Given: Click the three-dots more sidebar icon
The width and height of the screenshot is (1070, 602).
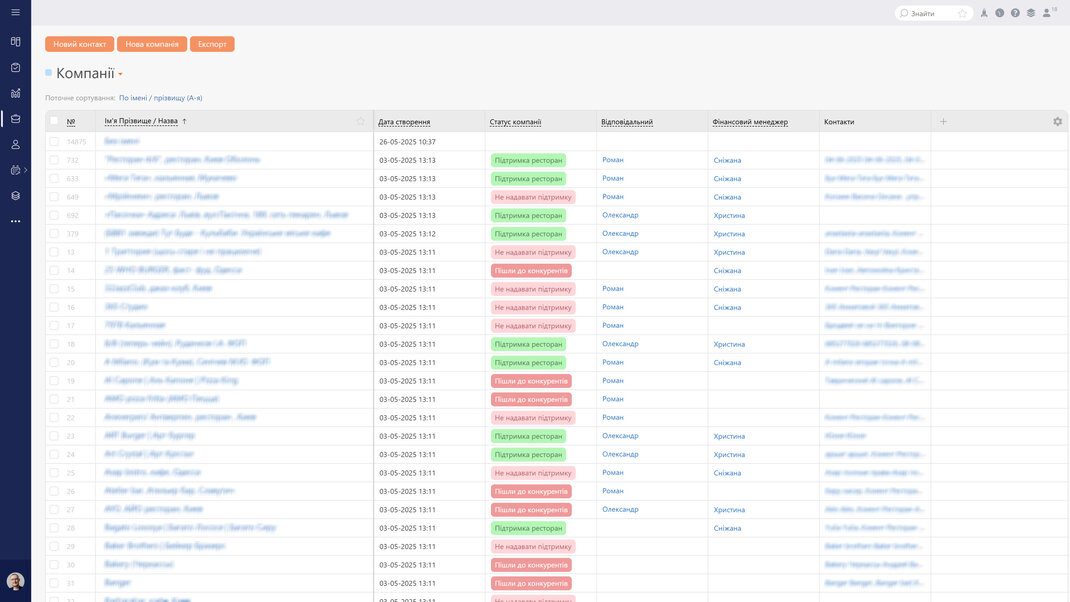Looking at the screenshot, I should point(15,221).
